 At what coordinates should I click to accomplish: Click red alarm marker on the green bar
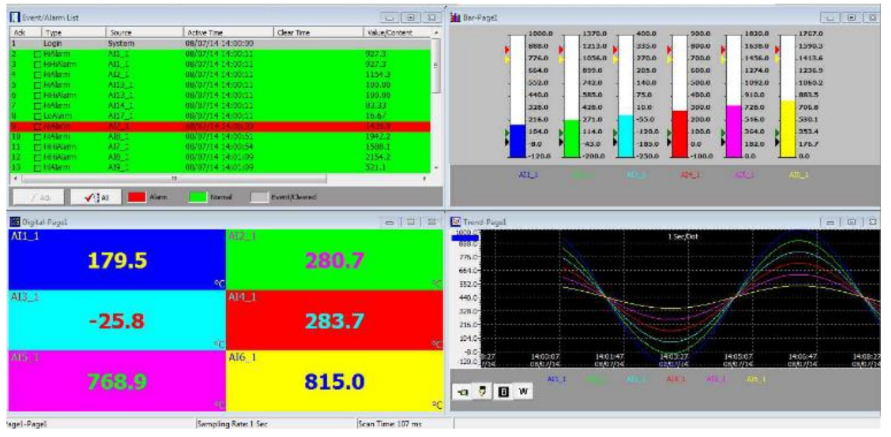coord(561,51)
